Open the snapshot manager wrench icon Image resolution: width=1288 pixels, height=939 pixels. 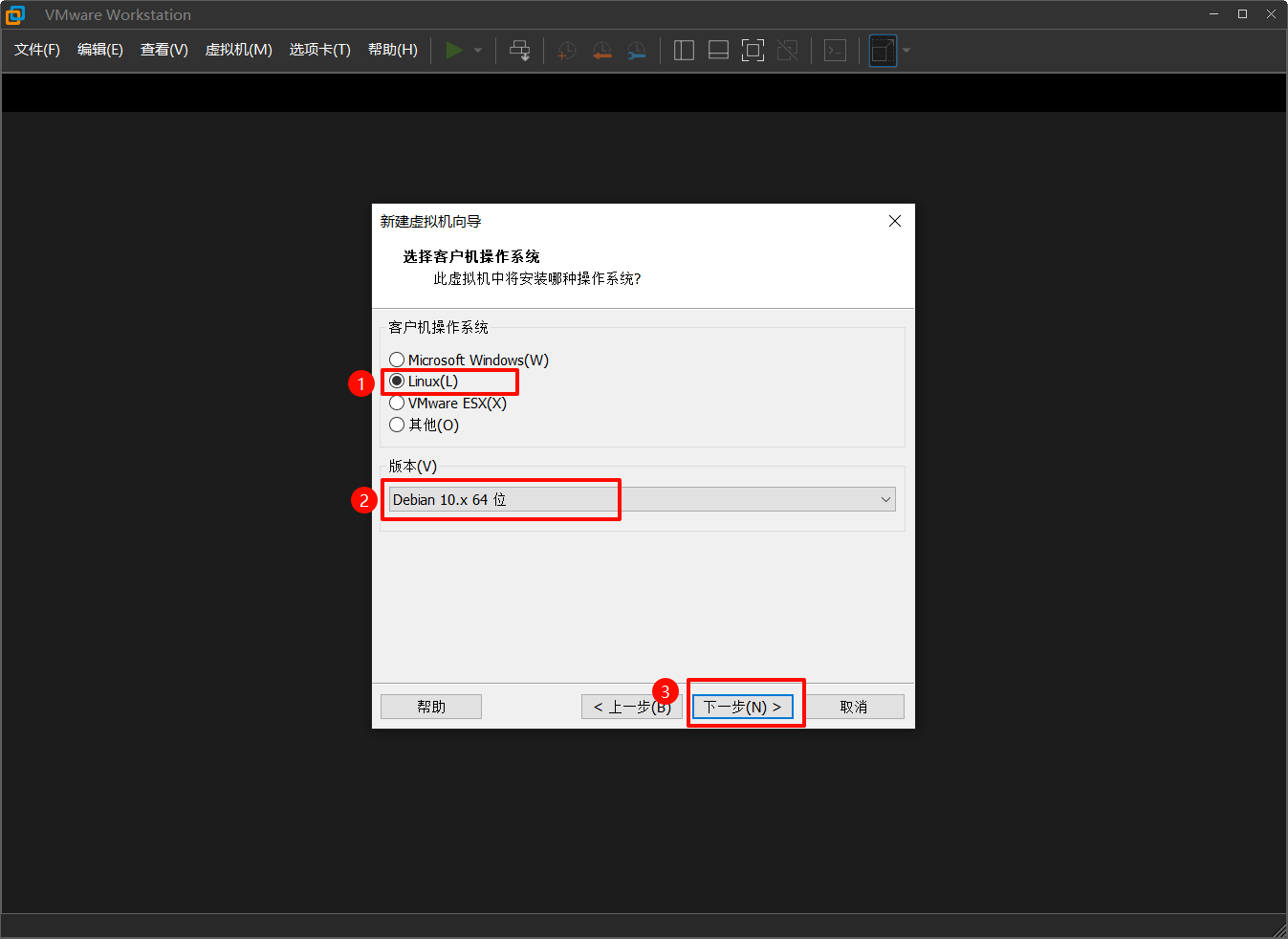pyautogui.click(x=636, y=51)
